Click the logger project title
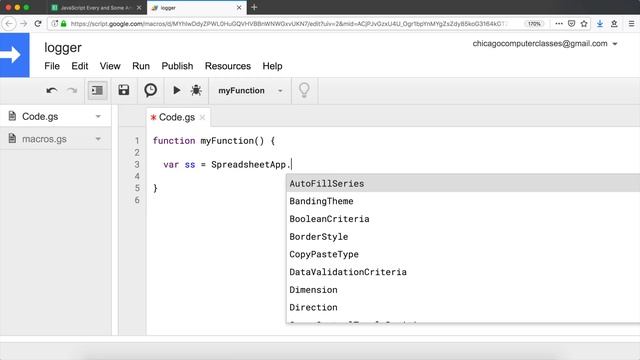This screenshot has width=640, height=360. [x=63, y=47]
